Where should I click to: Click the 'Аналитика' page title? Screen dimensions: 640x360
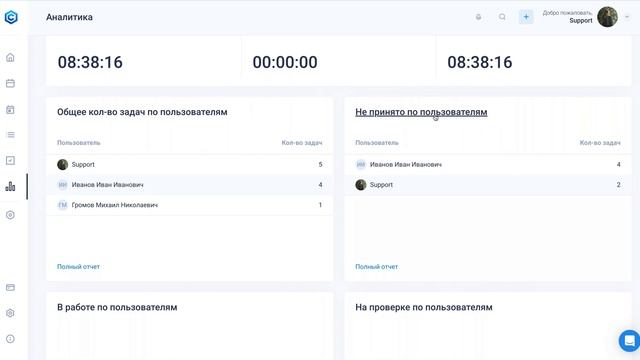(69, 17)
